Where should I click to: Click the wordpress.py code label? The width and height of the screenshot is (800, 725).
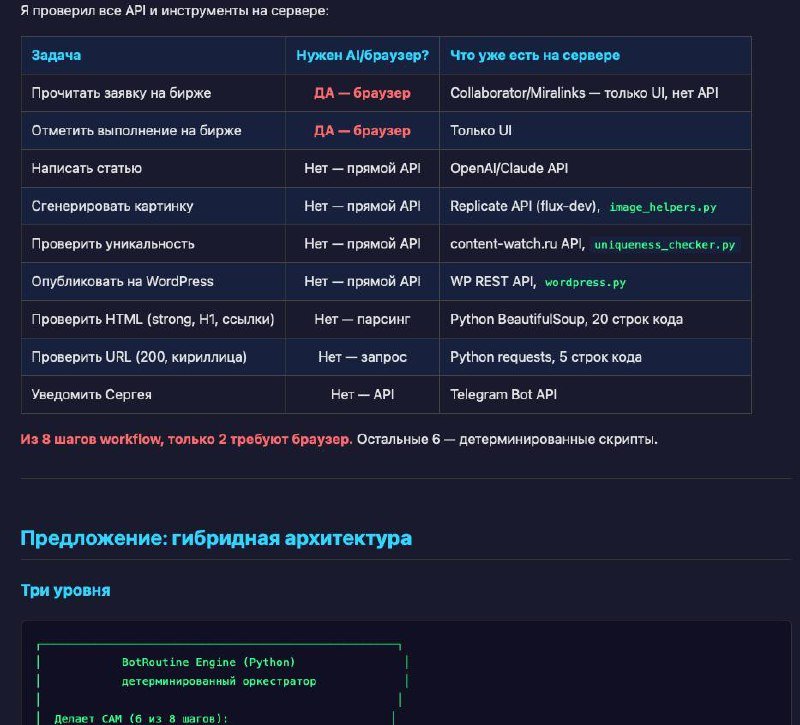click(x=585, y=282)
